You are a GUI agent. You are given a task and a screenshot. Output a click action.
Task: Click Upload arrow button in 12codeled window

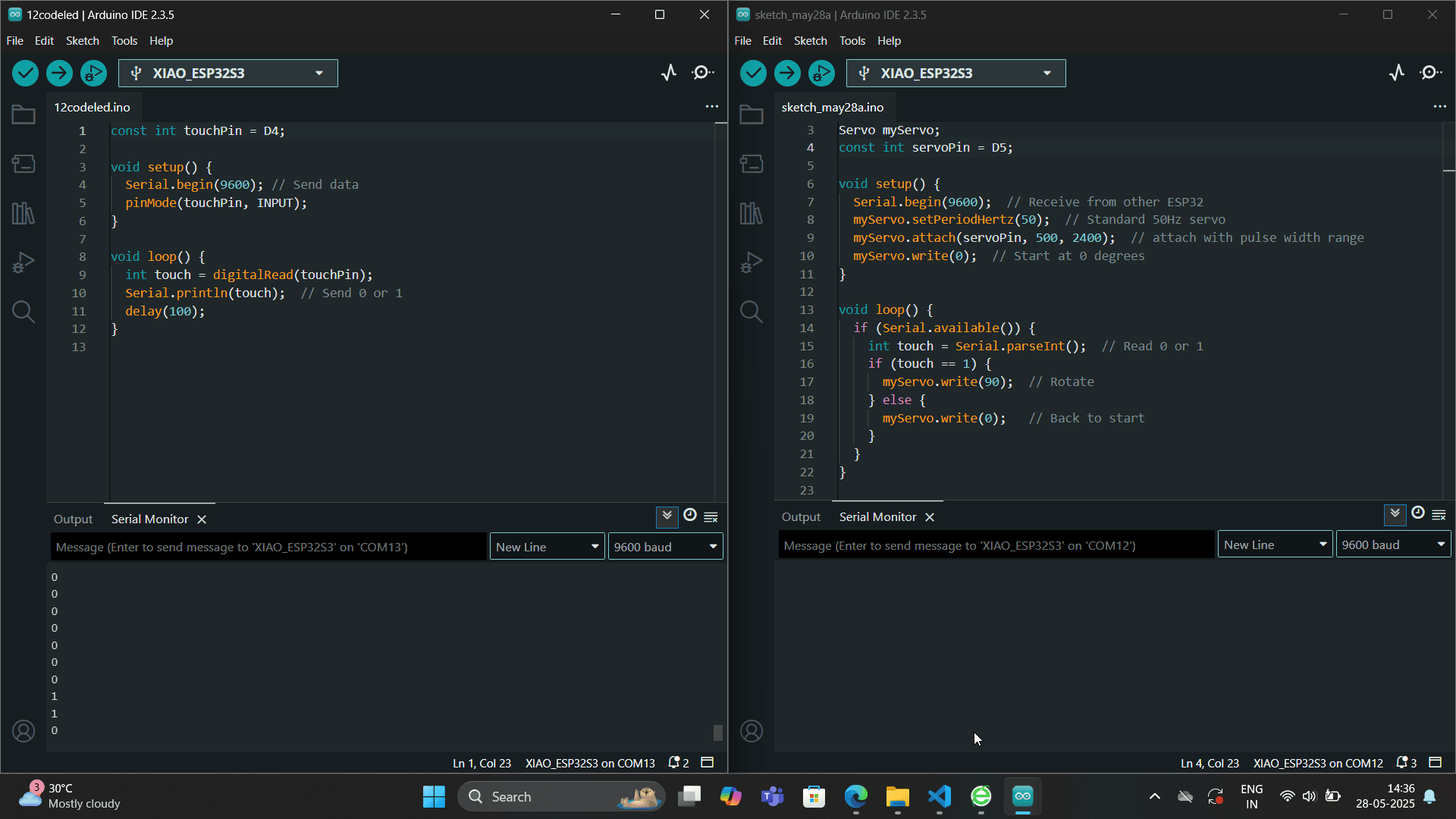59,73
